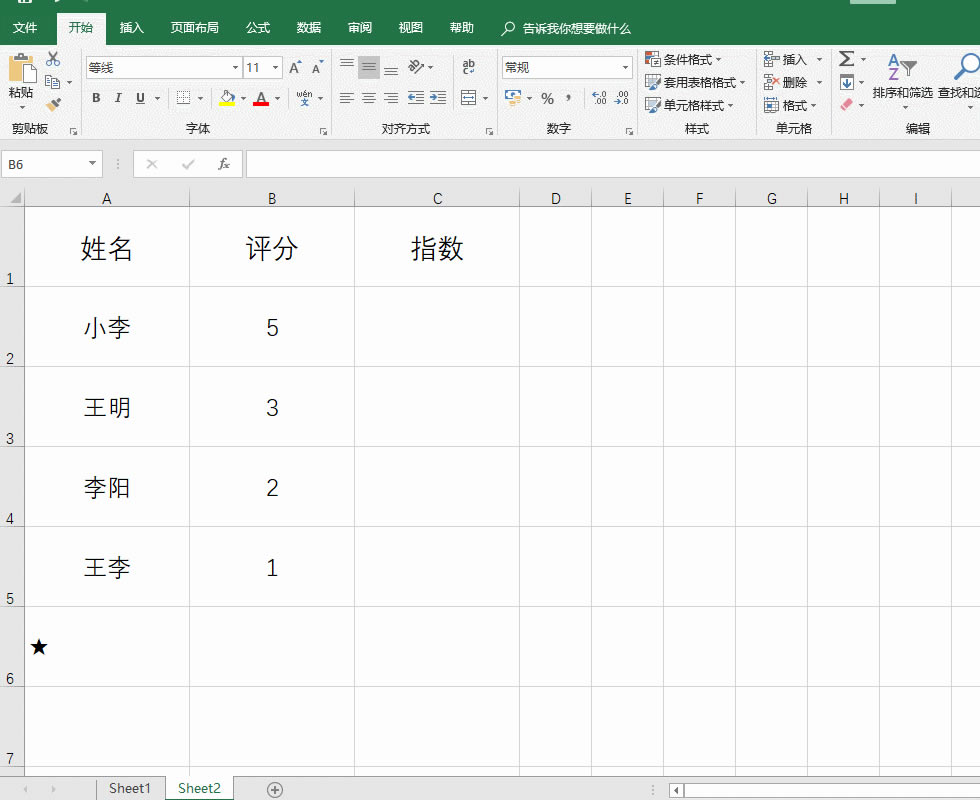The height and width of the screenshot is (800, 980).
Task: Increase font size with the larger A icon
Action: 295,67
